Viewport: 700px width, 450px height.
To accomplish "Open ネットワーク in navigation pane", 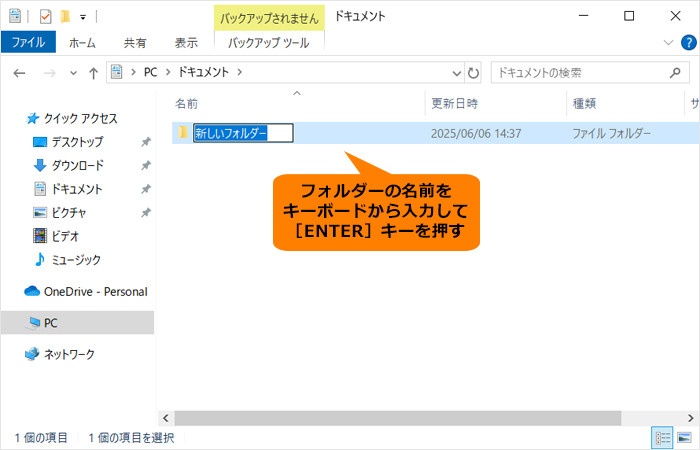I will point(69,354).
